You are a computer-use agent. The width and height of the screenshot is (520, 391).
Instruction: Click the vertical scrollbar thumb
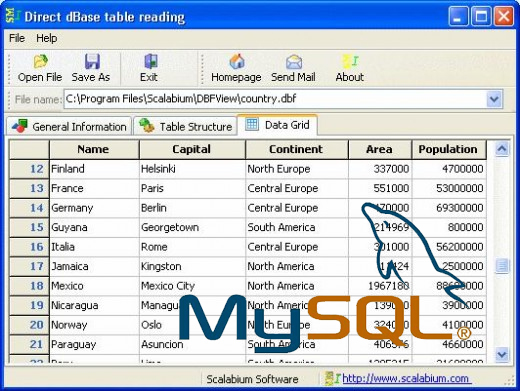tap(502, 266)
